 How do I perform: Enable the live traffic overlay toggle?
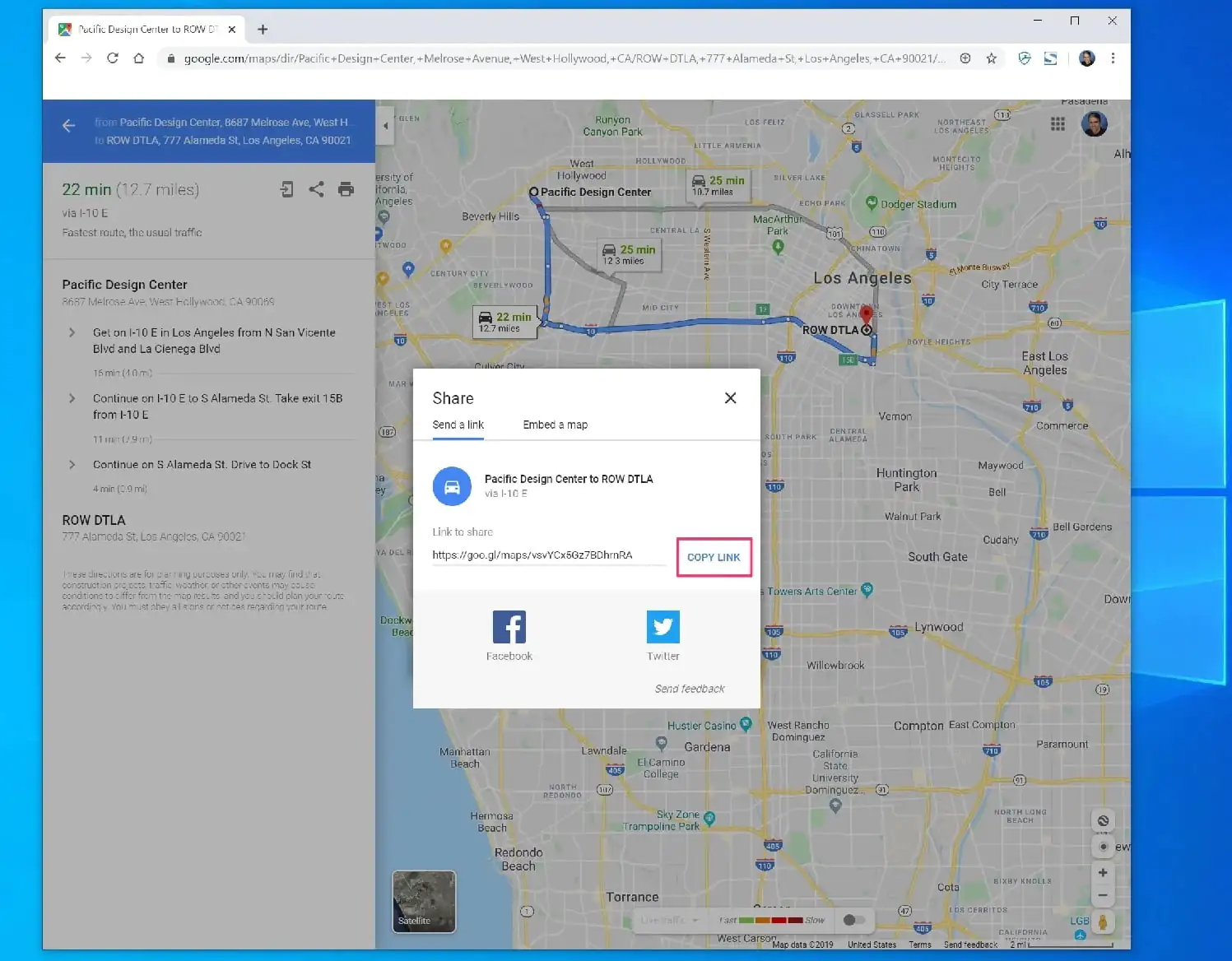853,920
